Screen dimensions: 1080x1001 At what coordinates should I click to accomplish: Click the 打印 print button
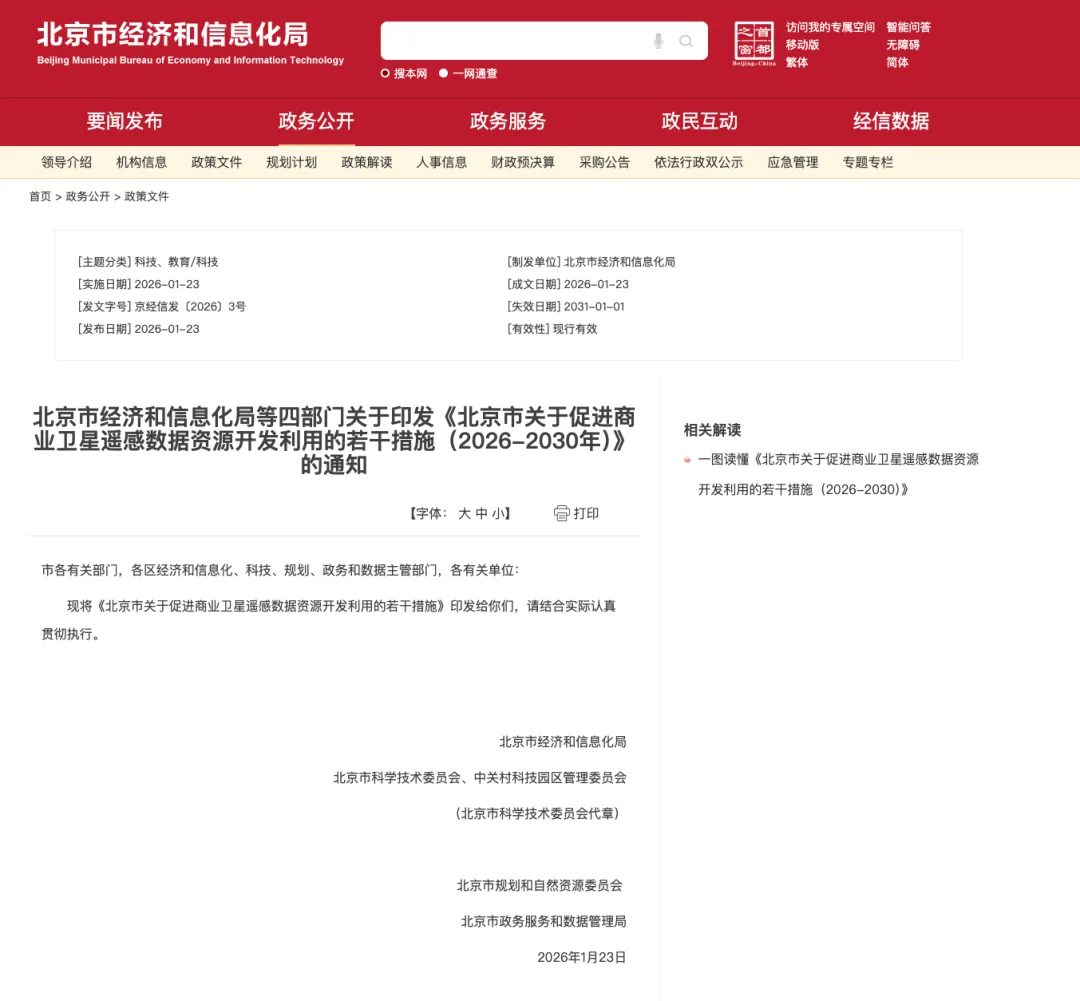click(577, 513)
